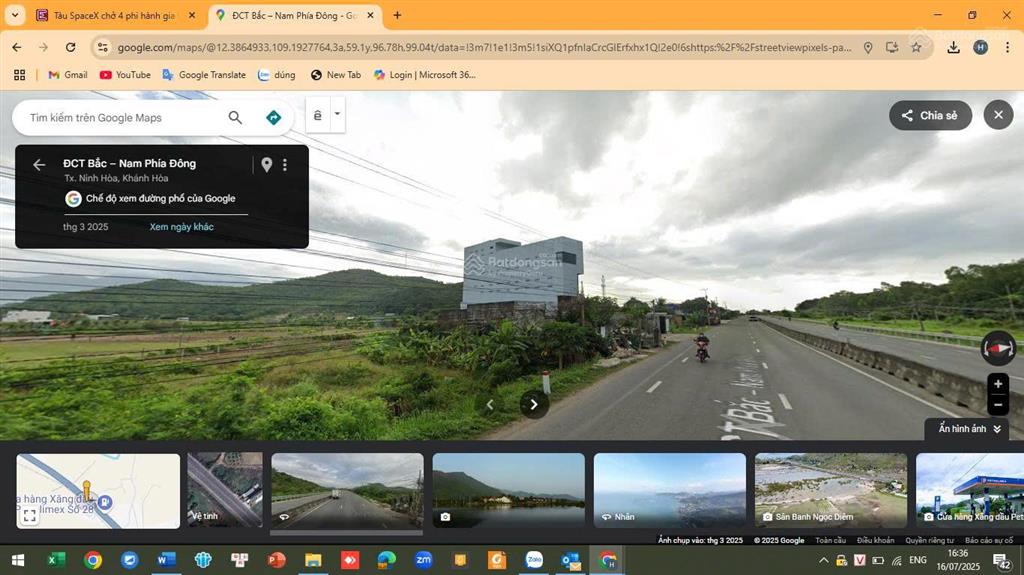Open directions with the blue arrow icon
This screenshot has width=1024, height=575.
point(273,118)
